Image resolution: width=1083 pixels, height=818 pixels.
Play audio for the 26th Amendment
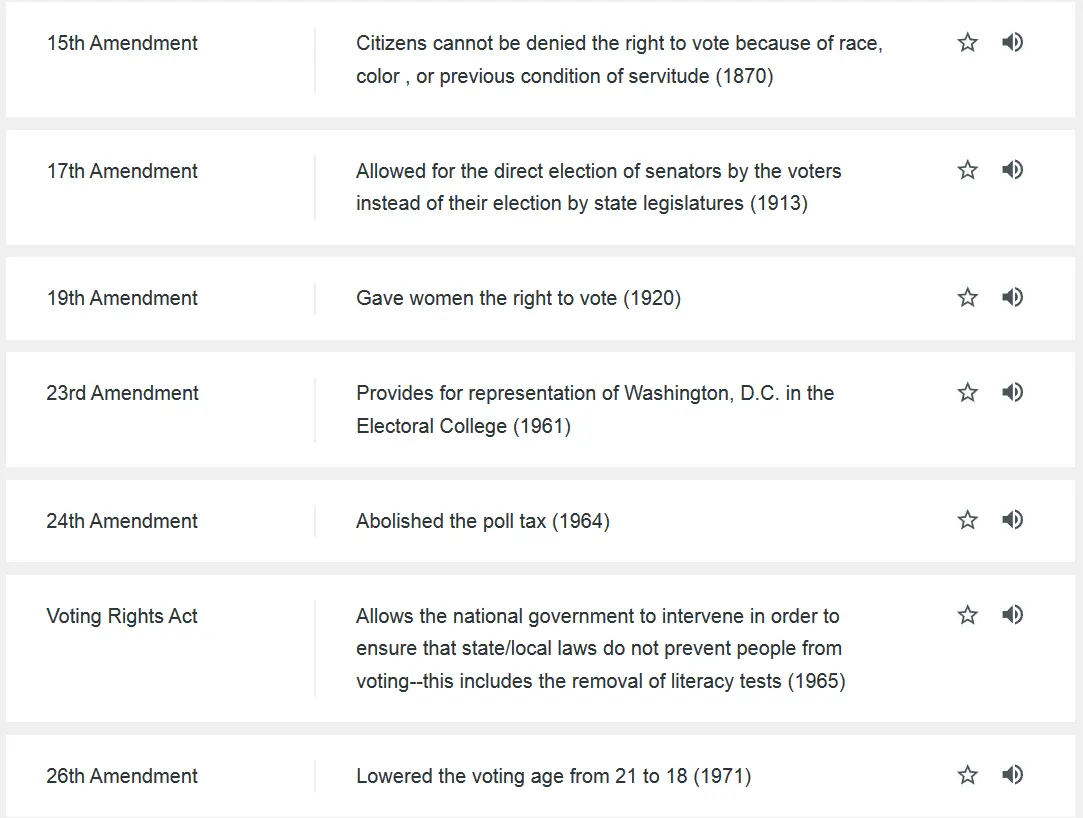pos(1012,775)
